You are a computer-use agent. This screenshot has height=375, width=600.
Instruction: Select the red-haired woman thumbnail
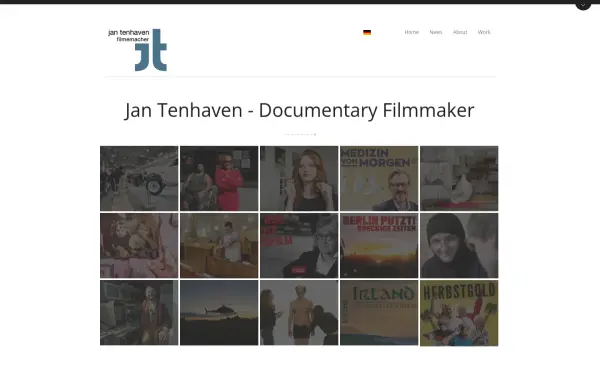(299, 178)
